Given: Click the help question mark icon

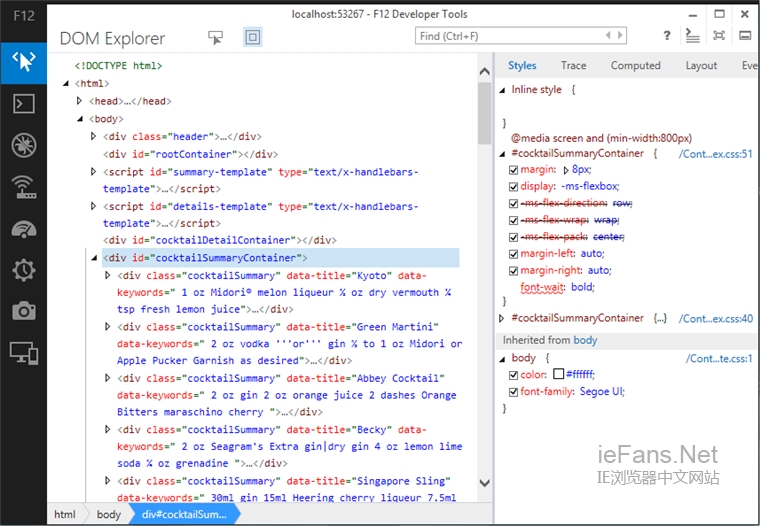Looking at the screenshot, I should pyautogui.click(x=667, y=35).
